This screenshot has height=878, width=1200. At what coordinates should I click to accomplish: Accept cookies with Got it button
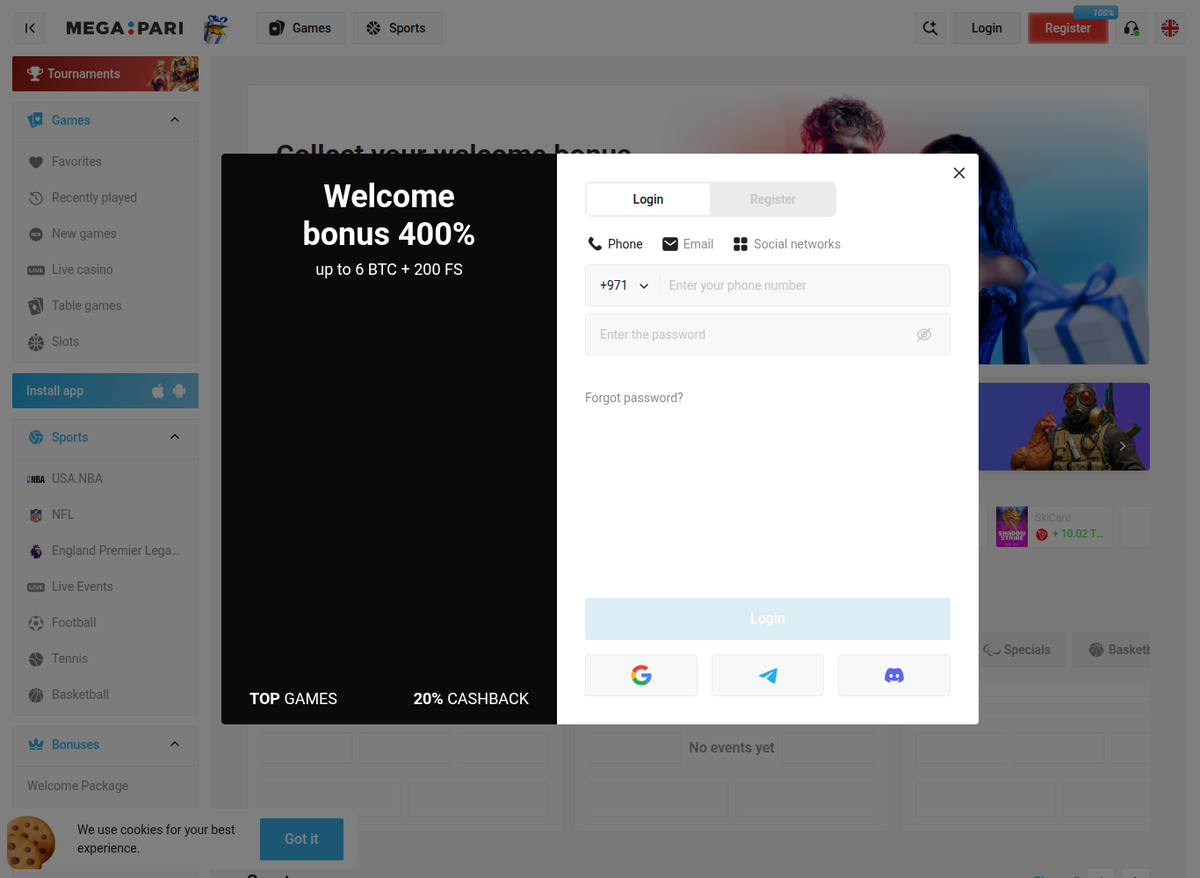click(301, 839)
